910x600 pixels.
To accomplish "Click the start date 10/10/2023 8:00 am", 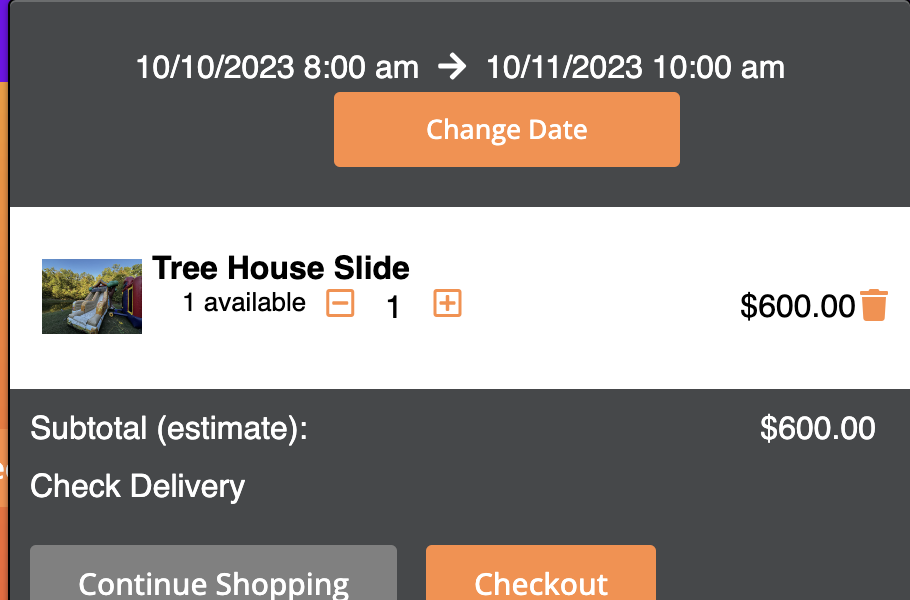I will pos(277,68).
